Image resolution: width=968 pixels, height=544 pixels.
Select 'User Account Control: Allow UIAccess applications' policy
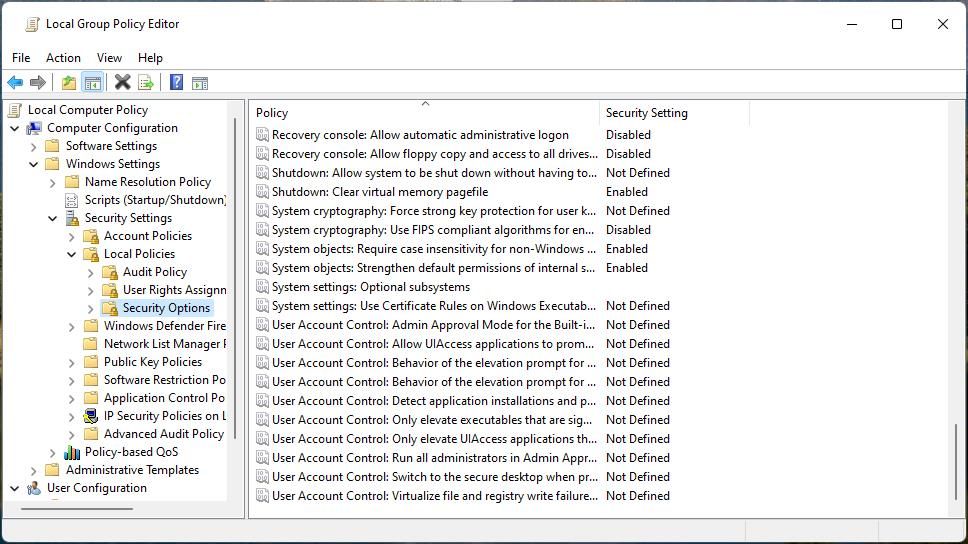tap(433, 344)
